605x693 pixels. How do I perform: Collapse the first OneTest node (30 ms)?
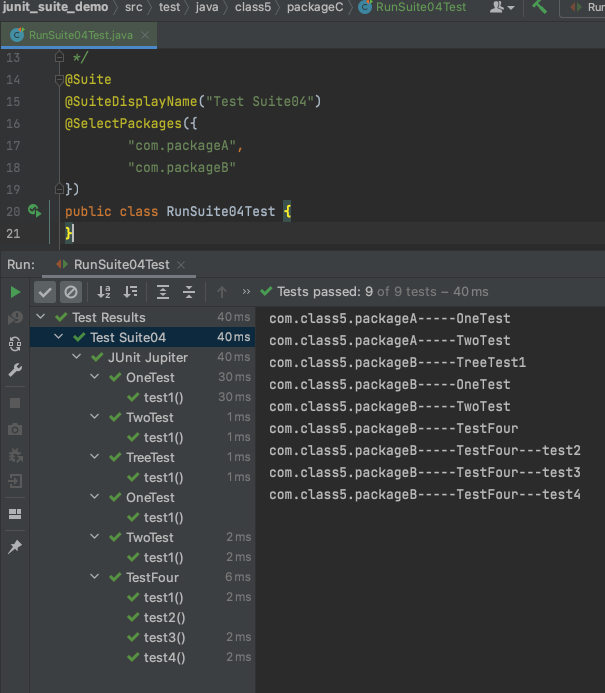coord(95,377)
